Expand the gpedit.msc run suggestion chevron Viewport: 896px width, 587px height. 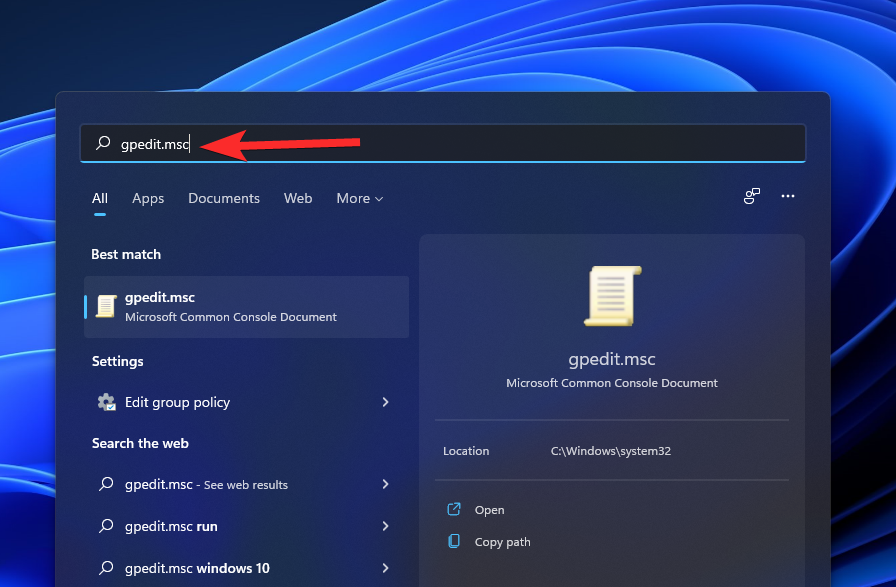point(385,526)
